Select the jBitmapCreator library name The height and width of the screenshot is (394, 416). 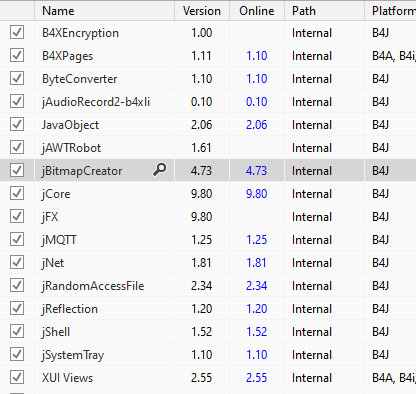(x=82, y=171)
